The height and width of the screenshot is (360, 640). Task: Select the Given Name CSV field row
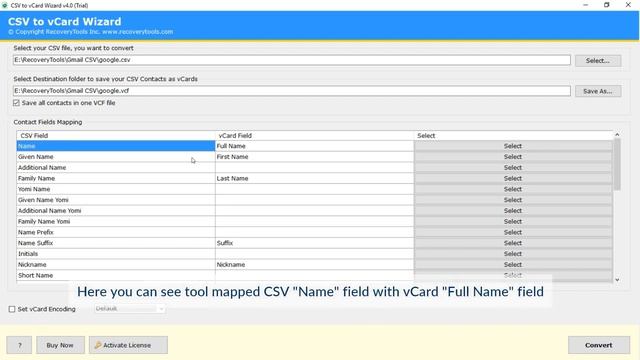click(116, 157)
